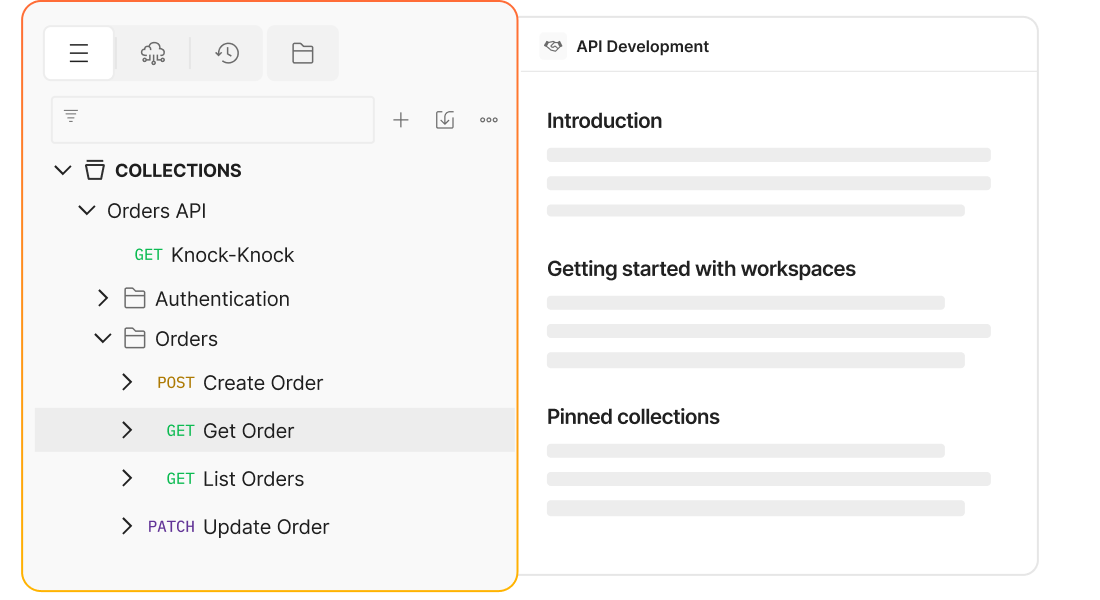Expand the Create Order request
The height and width of the screenshot is (600, 1100).
pyautogui.click(x=127, y=382)
